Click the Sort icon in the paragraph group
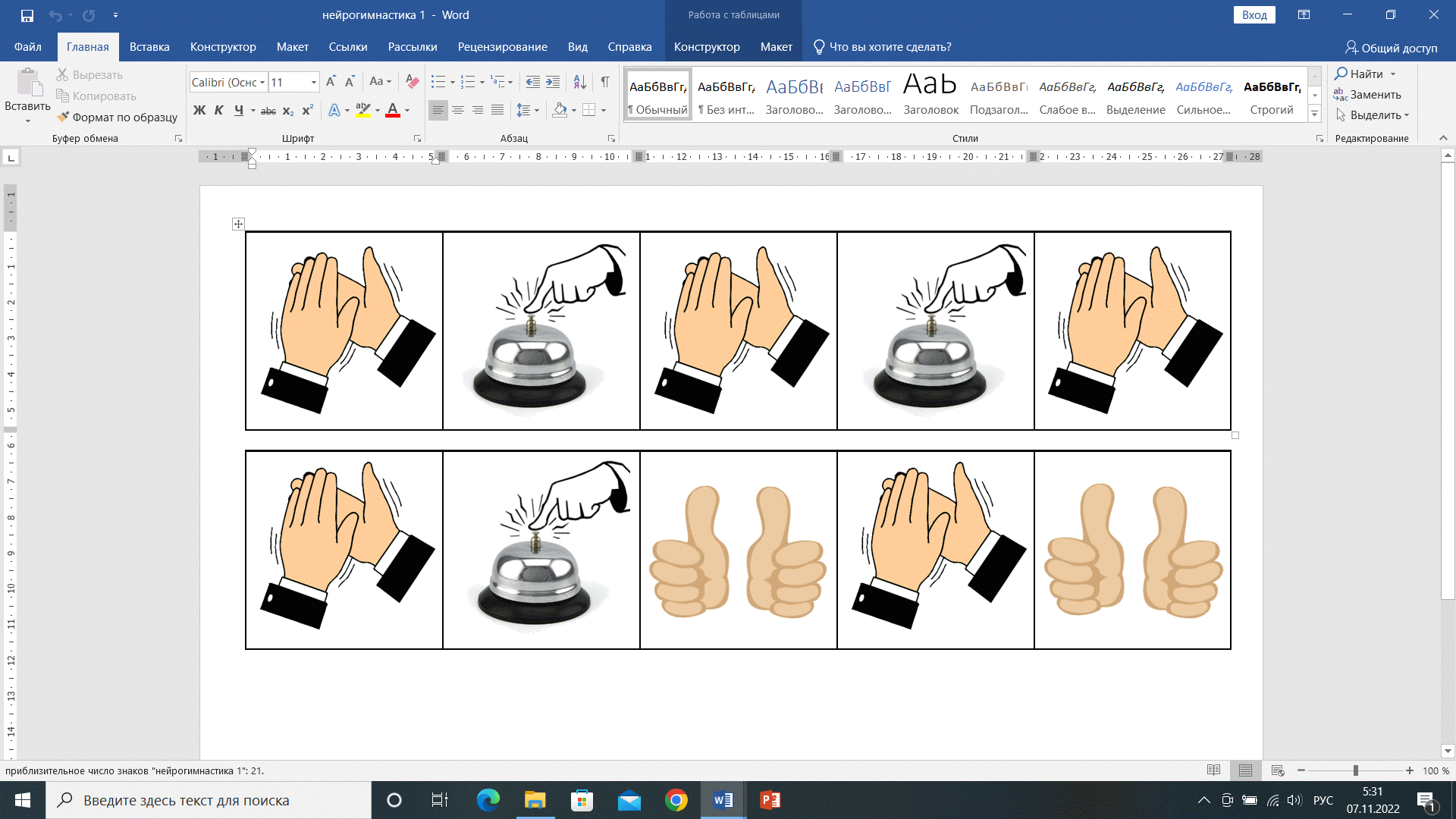The image size is (1456, 819). [x=579, y=81]
